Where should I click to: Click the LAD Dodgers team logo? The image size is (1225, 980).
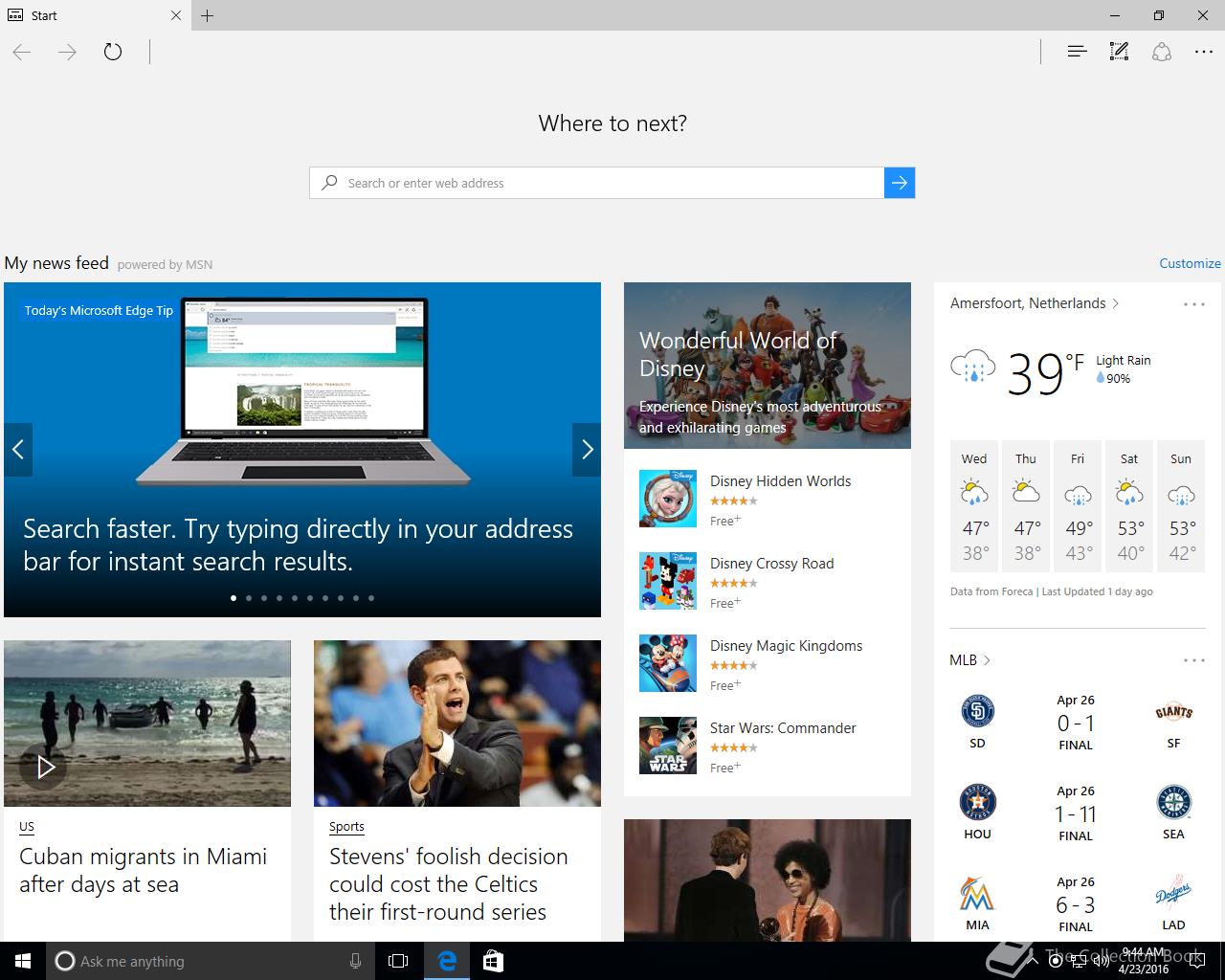point(1173,893)
